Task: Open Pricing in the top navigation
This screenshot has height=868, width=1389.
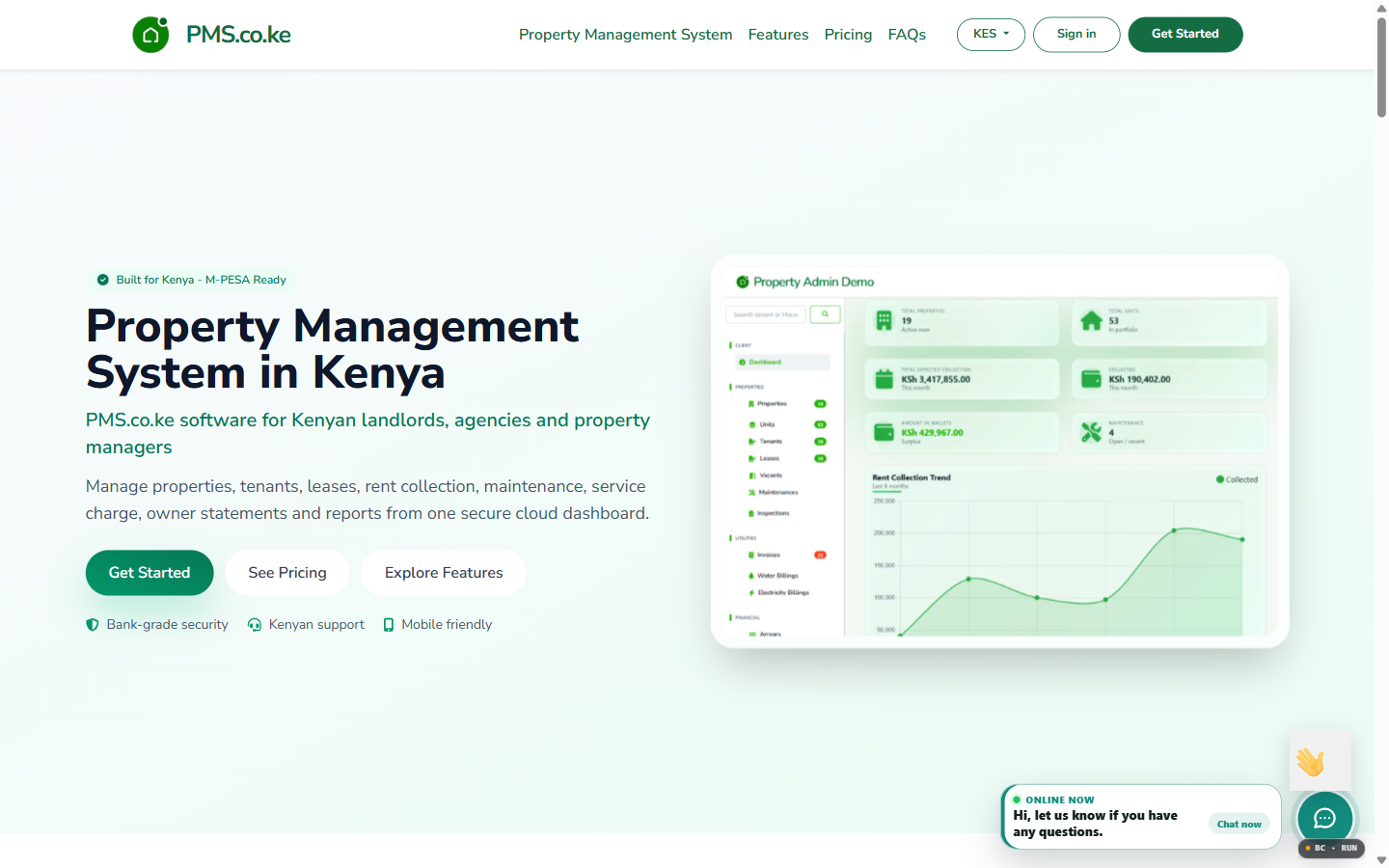Action: (848, 35)
